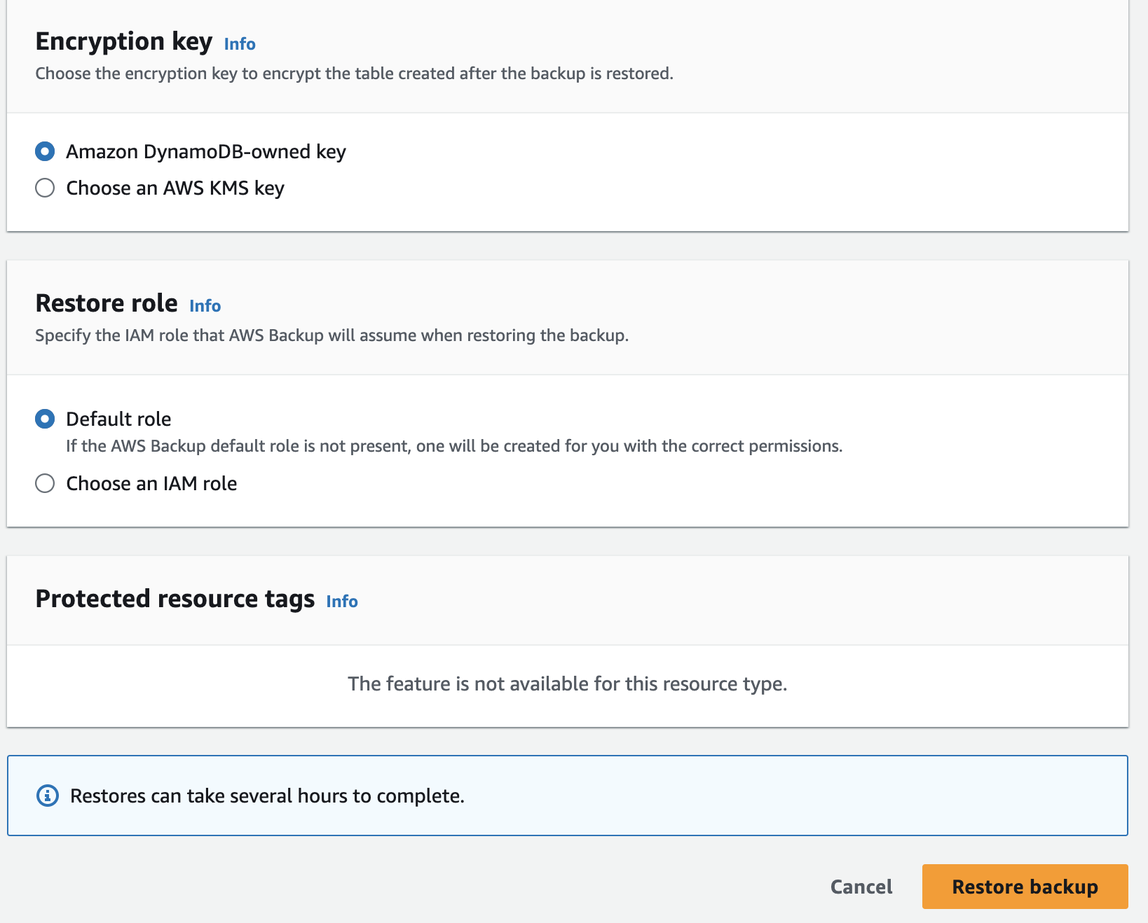This screenshot has width=1148, height=923.
Task: Click the 'Specify the IAM role' description text
Action: point(332,335)
